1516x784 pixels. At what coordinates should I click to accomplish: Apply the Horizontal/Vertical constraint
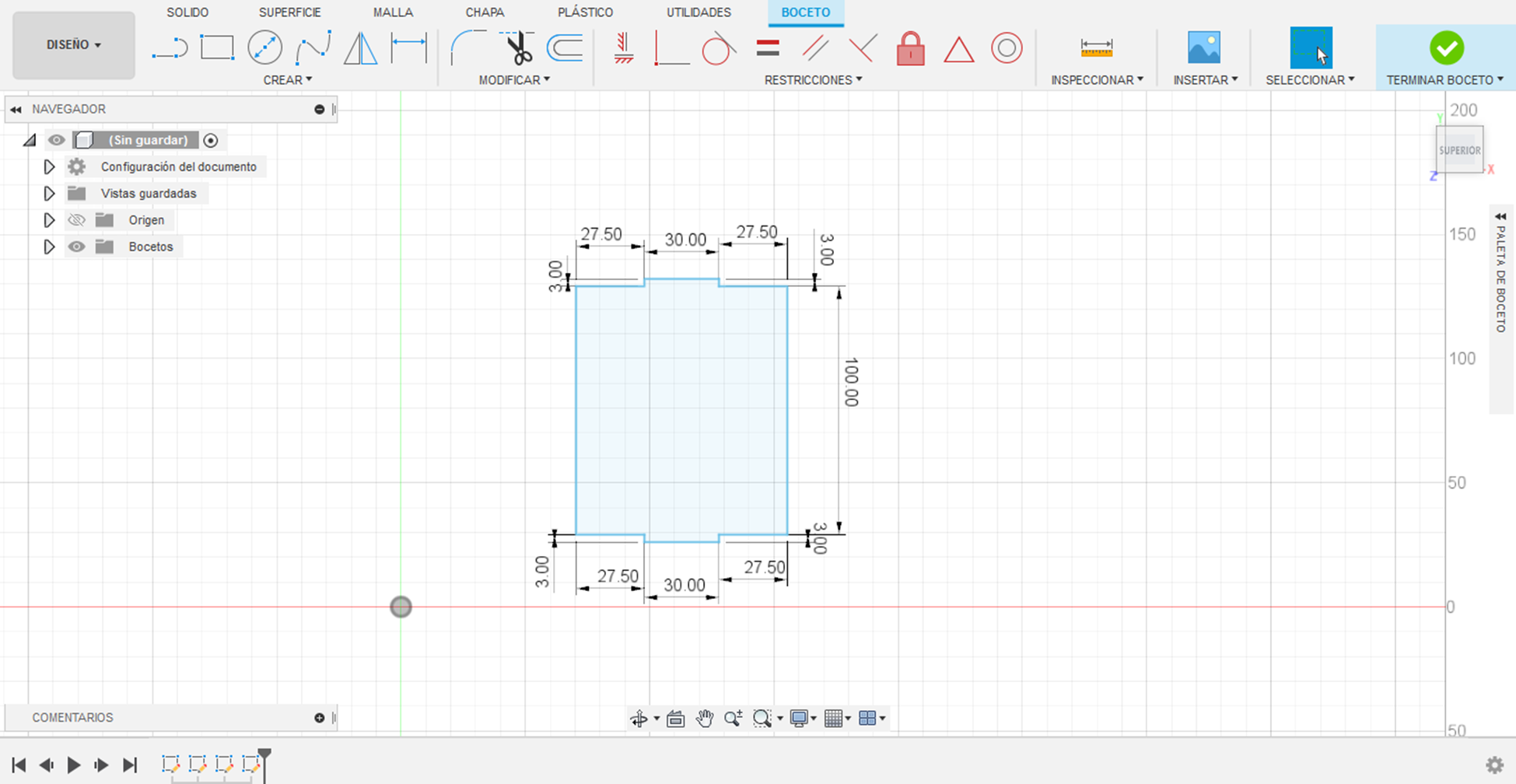pos(623,48)
